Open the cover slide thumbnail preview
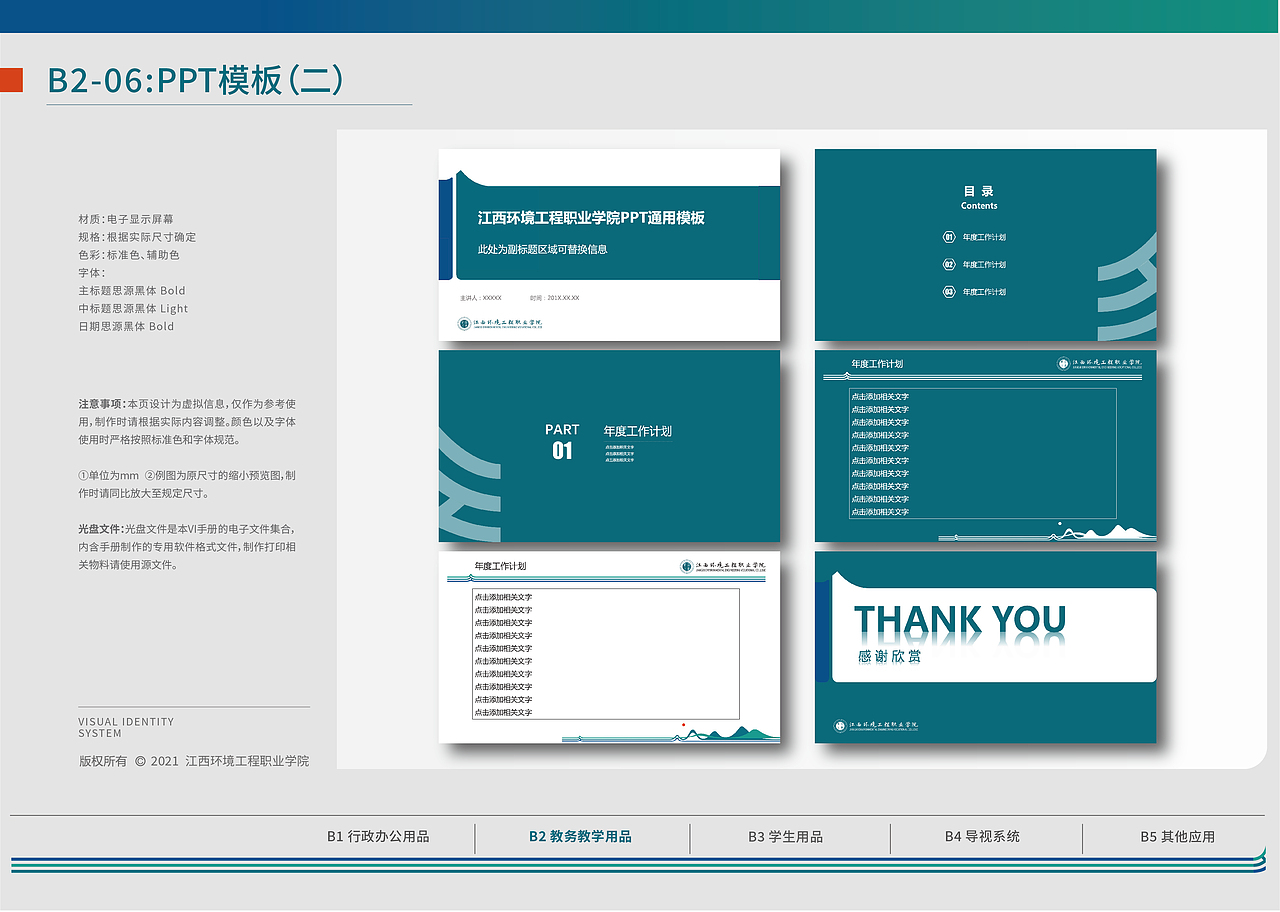This screenshot has width=1280, height=912. pyautogui.click(x=608, y=244)
